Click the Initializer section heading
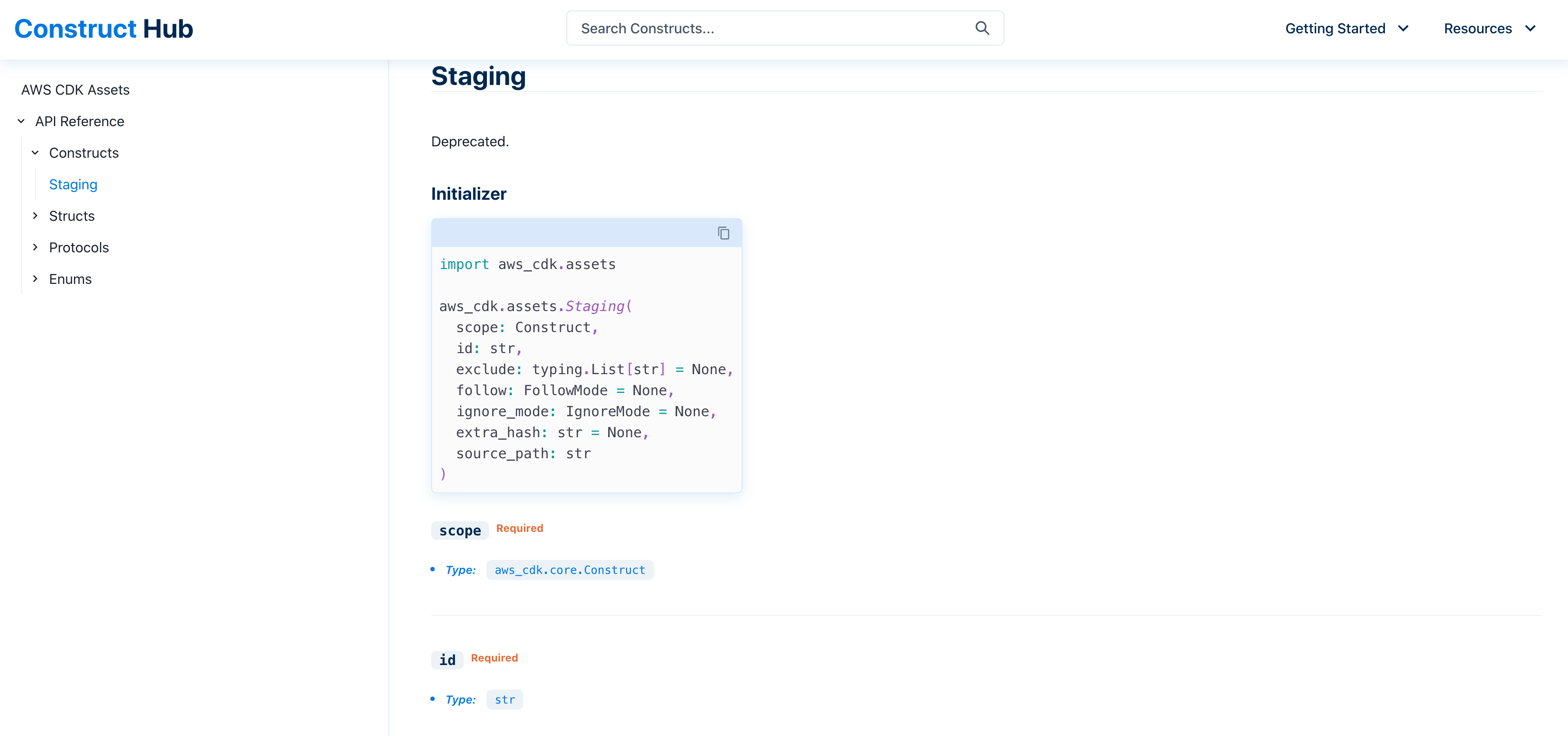The height and width of the screenshot is (736, 1568). pyautogui.click(x=469, y=194)
